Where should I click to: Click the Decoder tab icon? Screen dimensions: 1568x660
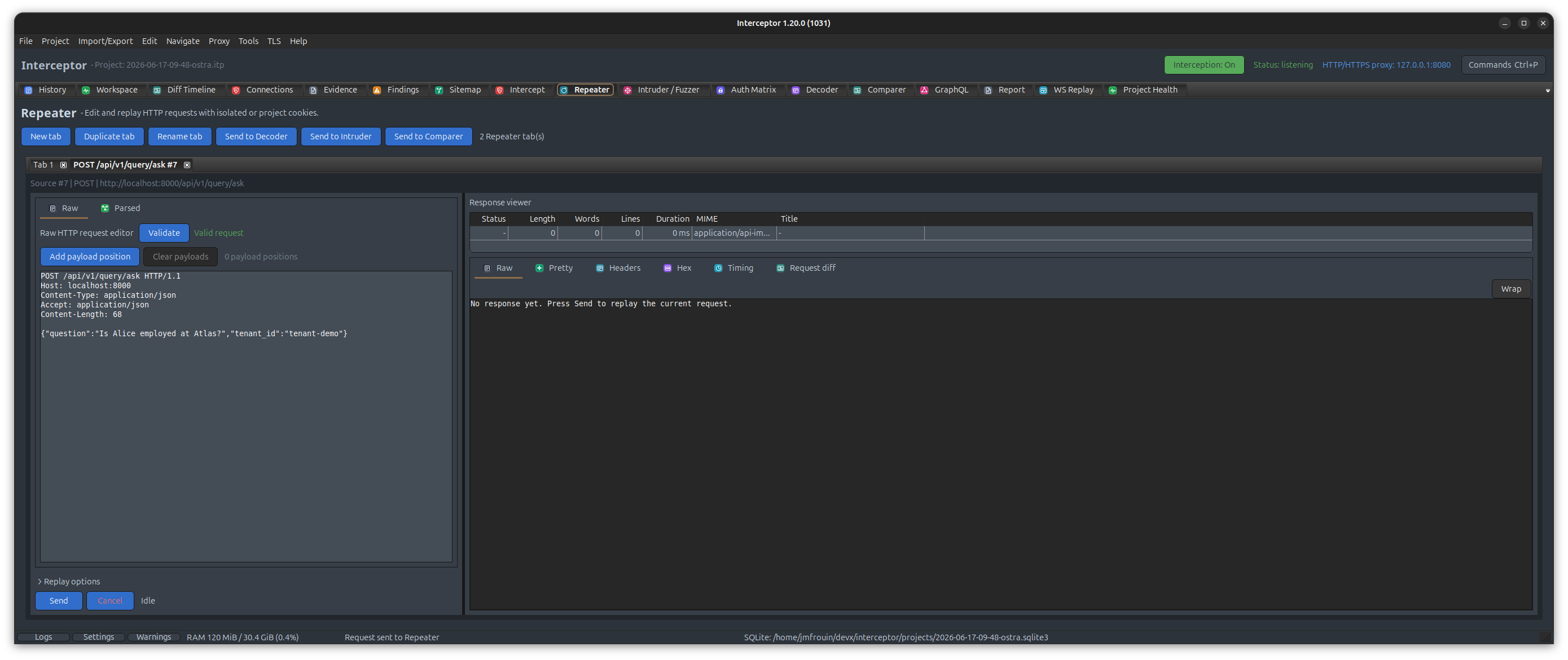pos(796,90)
